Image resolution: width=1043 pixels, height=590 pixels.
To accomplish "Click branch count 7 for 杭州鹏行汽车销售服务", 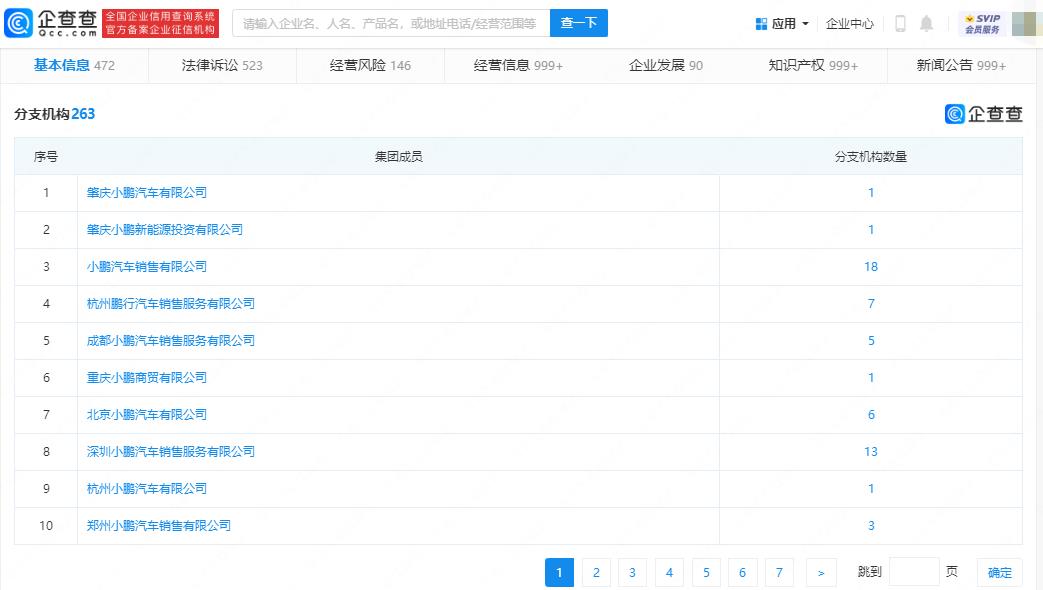I will point(871,304).
